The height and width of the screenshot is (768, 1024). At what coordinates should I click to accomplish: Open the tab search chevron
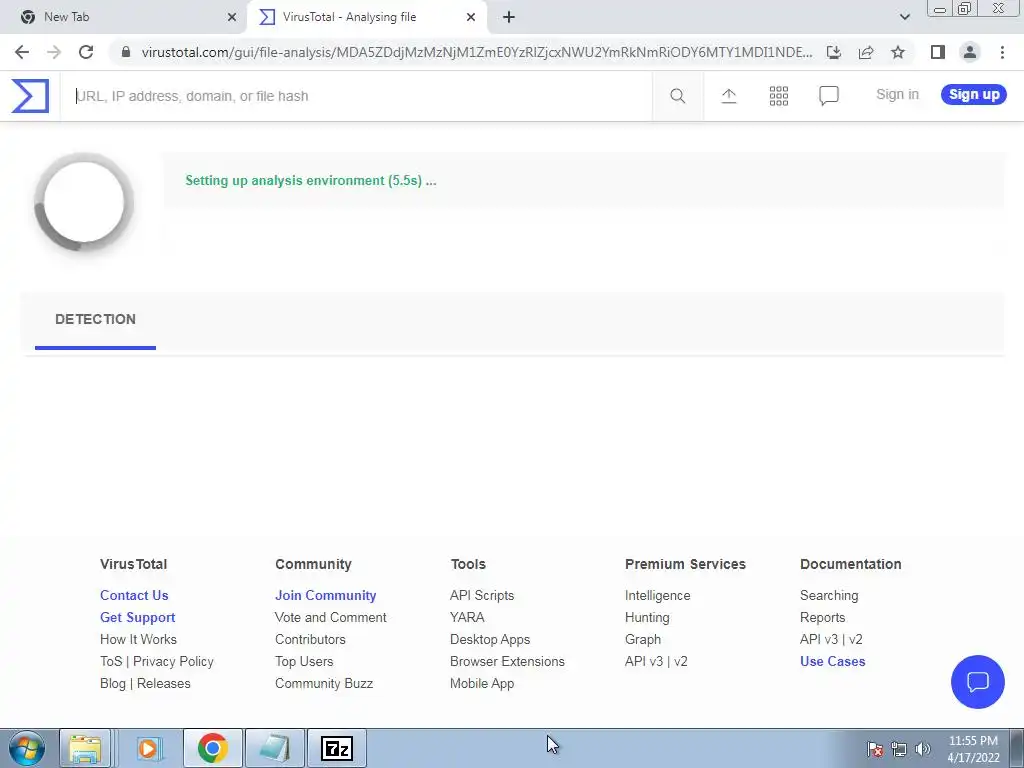coord(904,17)
